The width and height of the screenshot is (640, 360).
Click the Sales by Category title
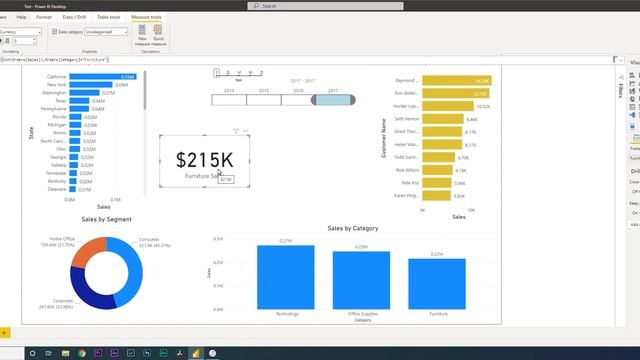(x=353, y=228)
